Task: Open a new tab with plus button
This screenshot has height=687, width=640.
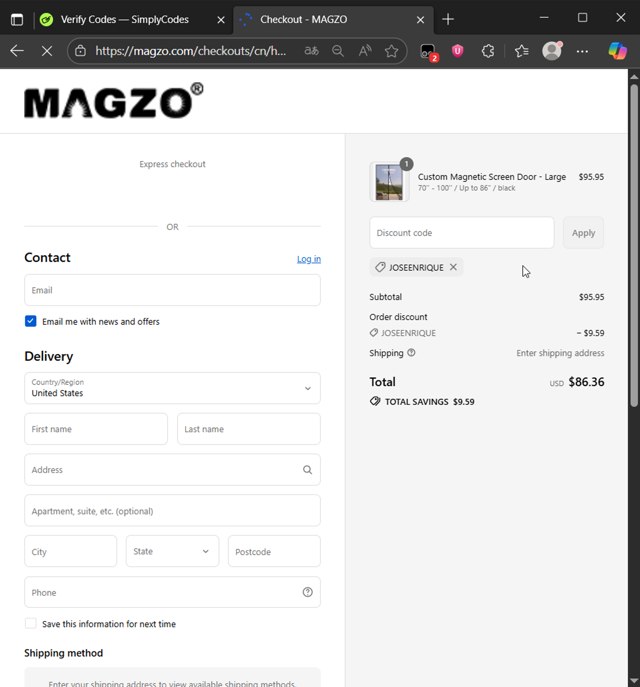Action: point(448,19)
